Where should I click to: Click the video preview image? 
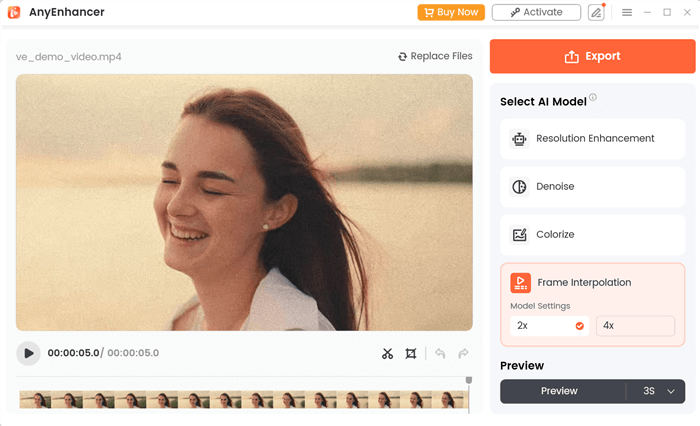(x=244, y=202)
